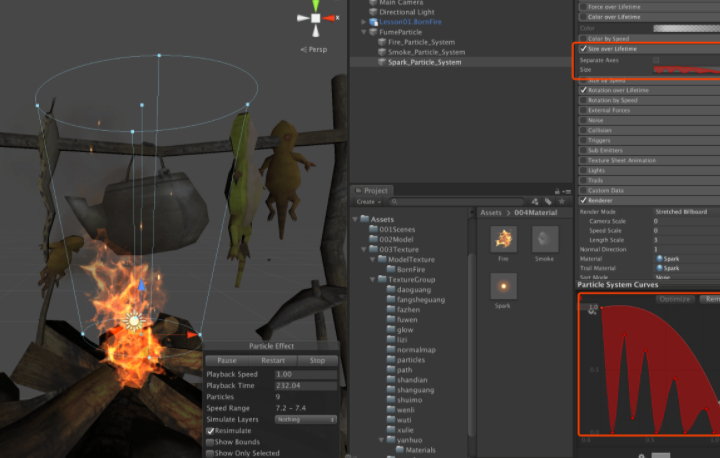Image resolution: width=720 pixels, height=458 pixels.
Task: Enable the Force over Lifetime module checkbox
Action: click(583, 7)
